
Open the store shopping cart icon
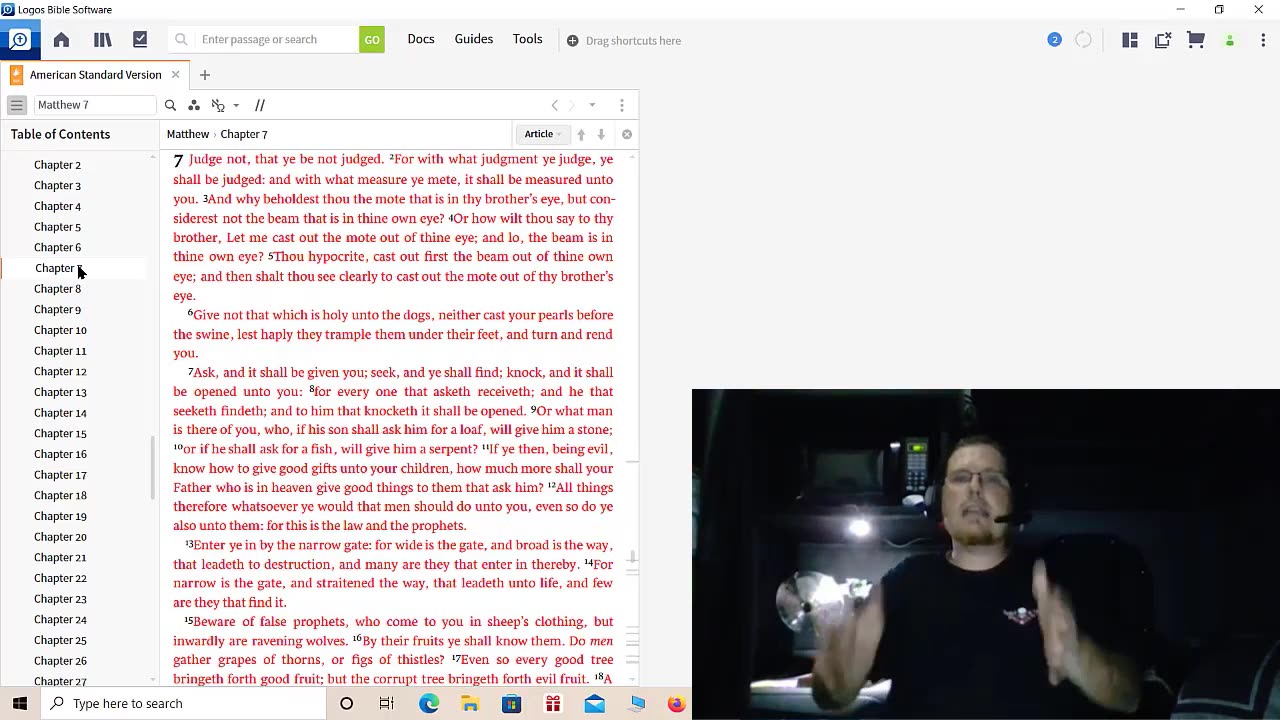point(1196,40)
